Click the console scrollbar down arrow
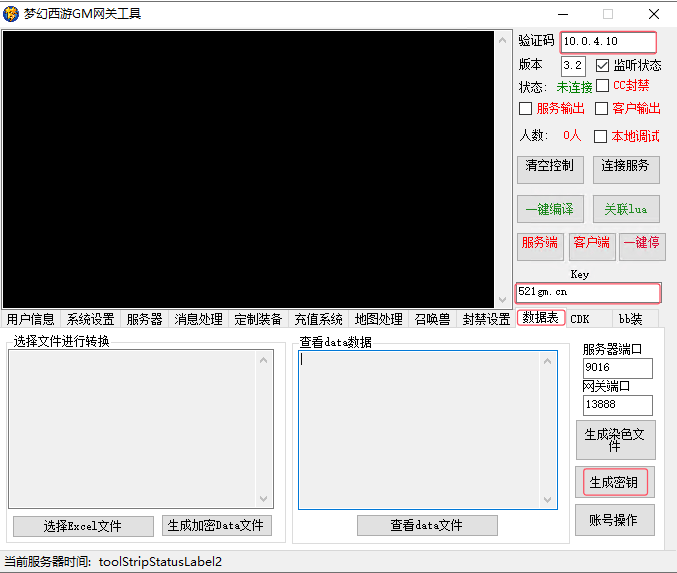The height and width of the screenshot is (573, 677). coord(502,299)
